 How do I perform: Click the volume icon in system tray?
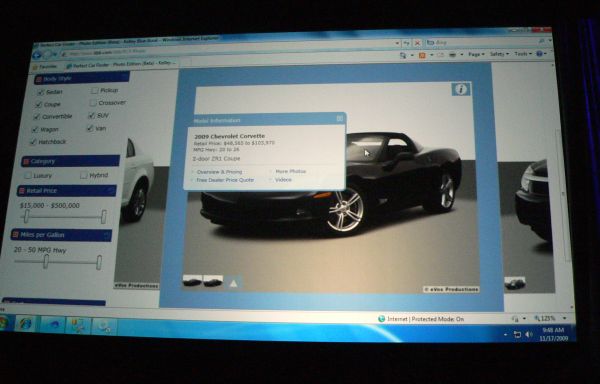click(529, 334)
